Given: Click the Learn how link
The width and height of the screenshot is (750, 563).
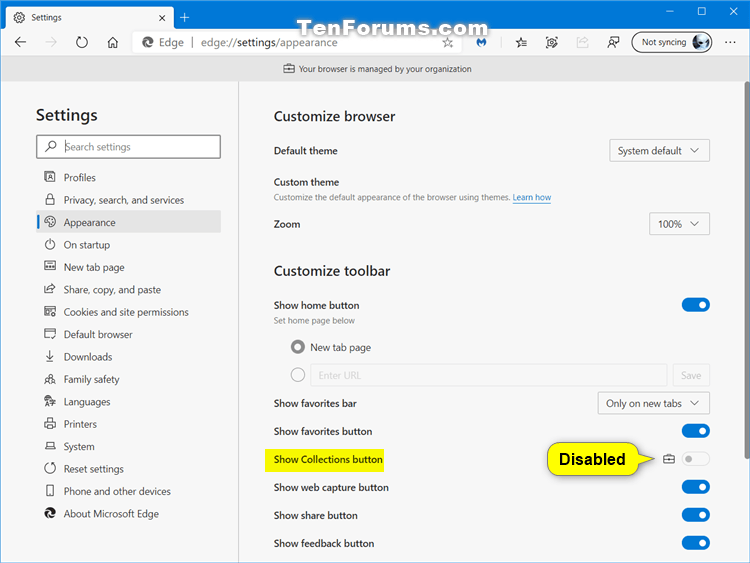Looking at the screenshot, I should pyautogui.click(x=531, y=197).
